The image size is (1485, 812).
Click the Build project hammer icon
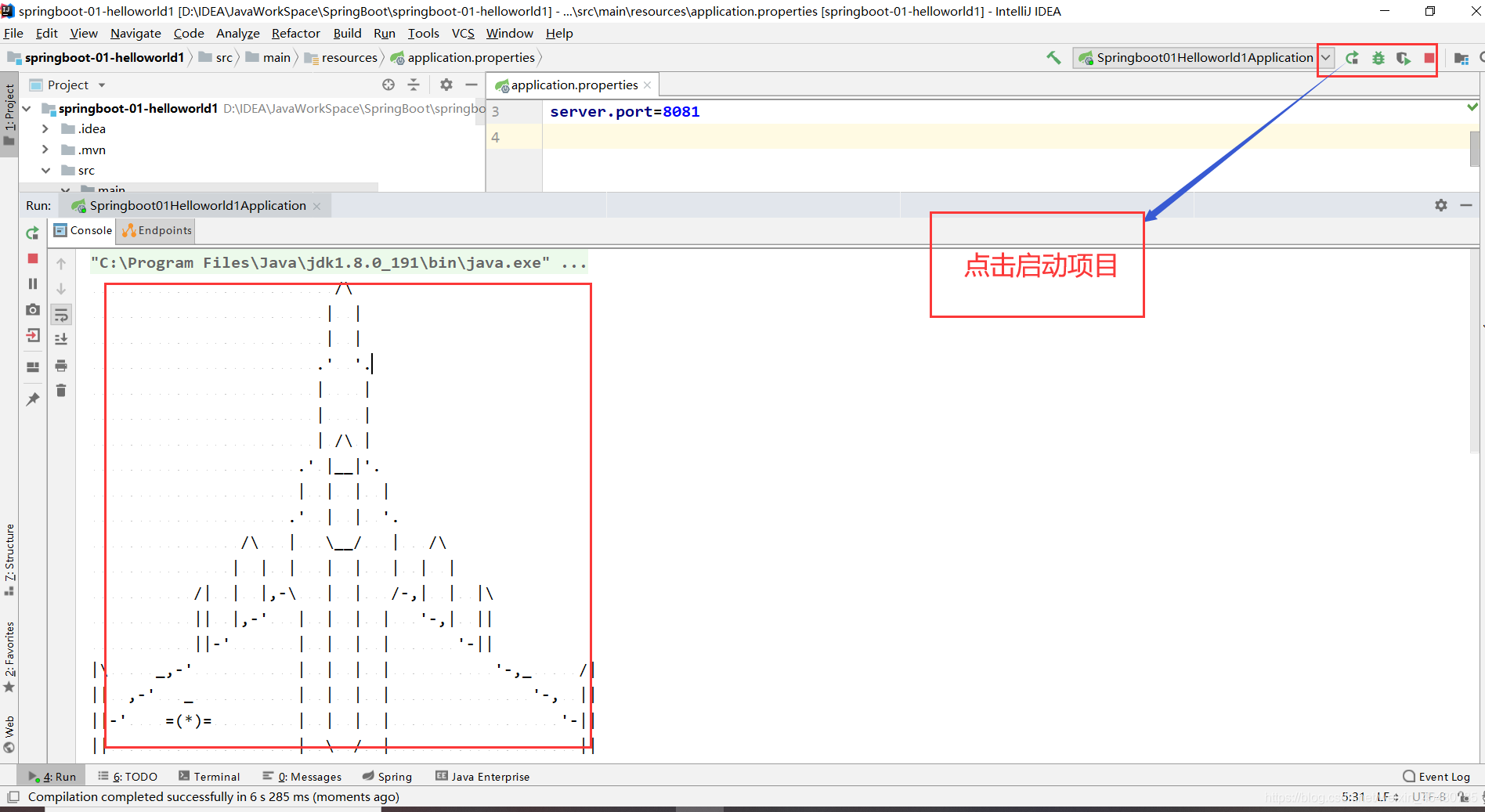(1053, 57)
